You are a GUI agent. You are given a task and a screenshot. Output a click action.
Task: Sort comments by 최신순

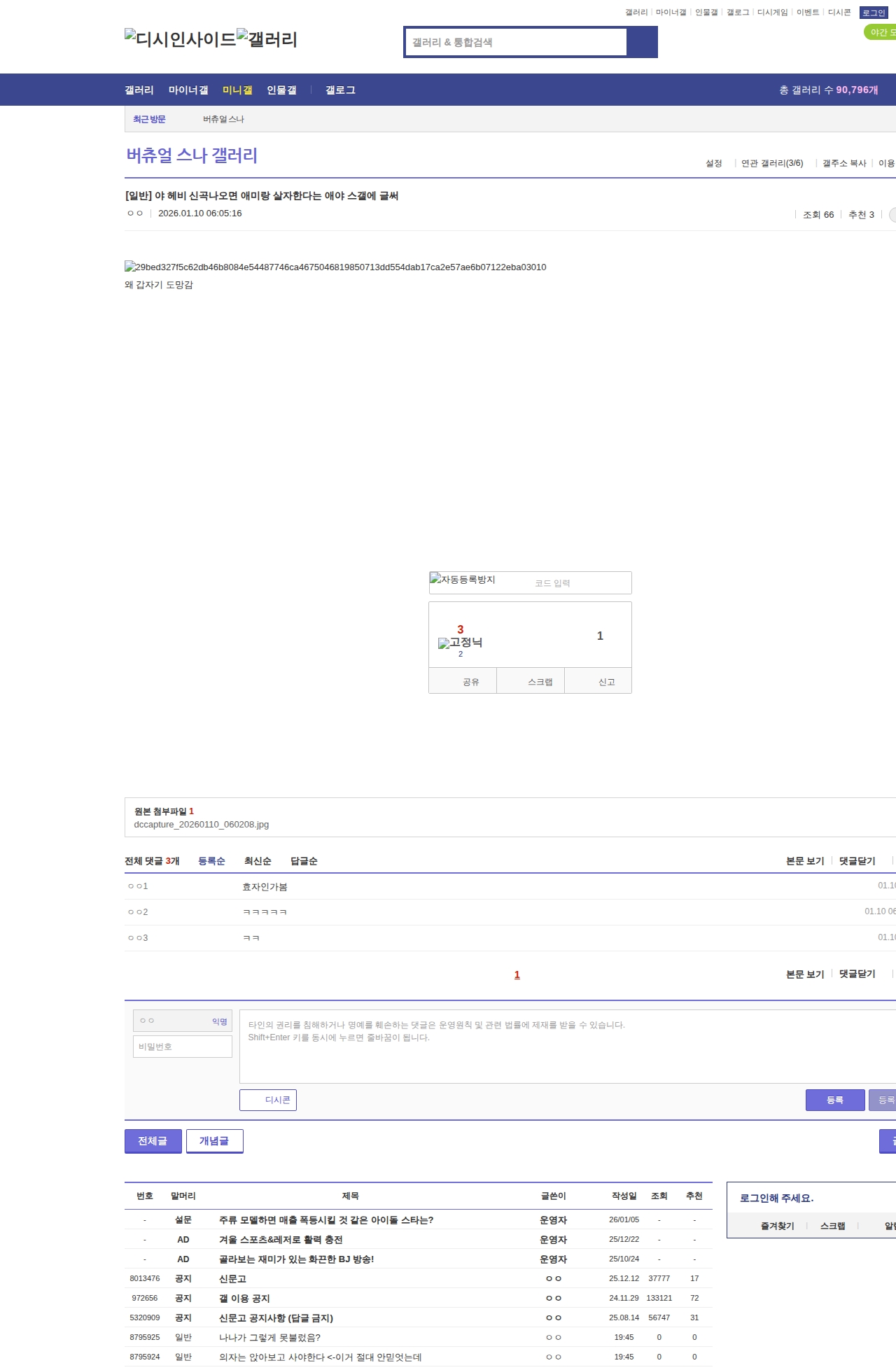(258, 861)
